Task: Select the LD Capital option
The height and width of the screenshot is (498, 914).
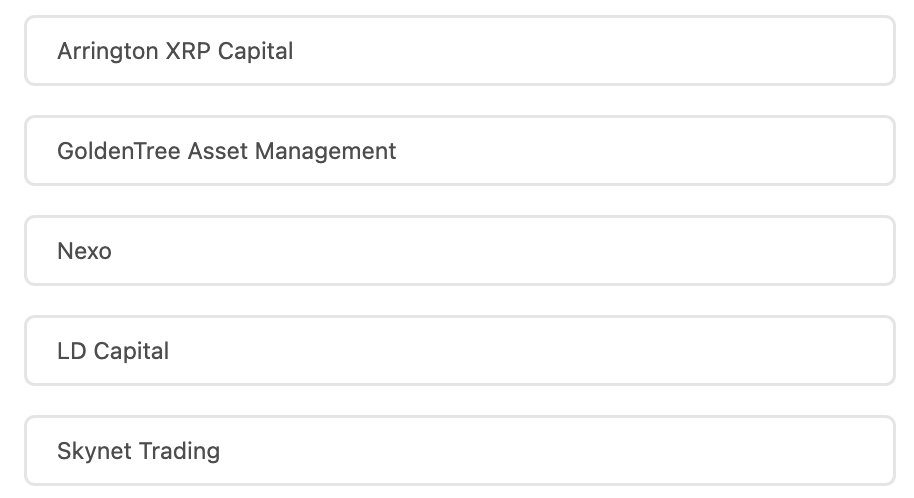Action: pyautogui.click(x=459, y=351)
